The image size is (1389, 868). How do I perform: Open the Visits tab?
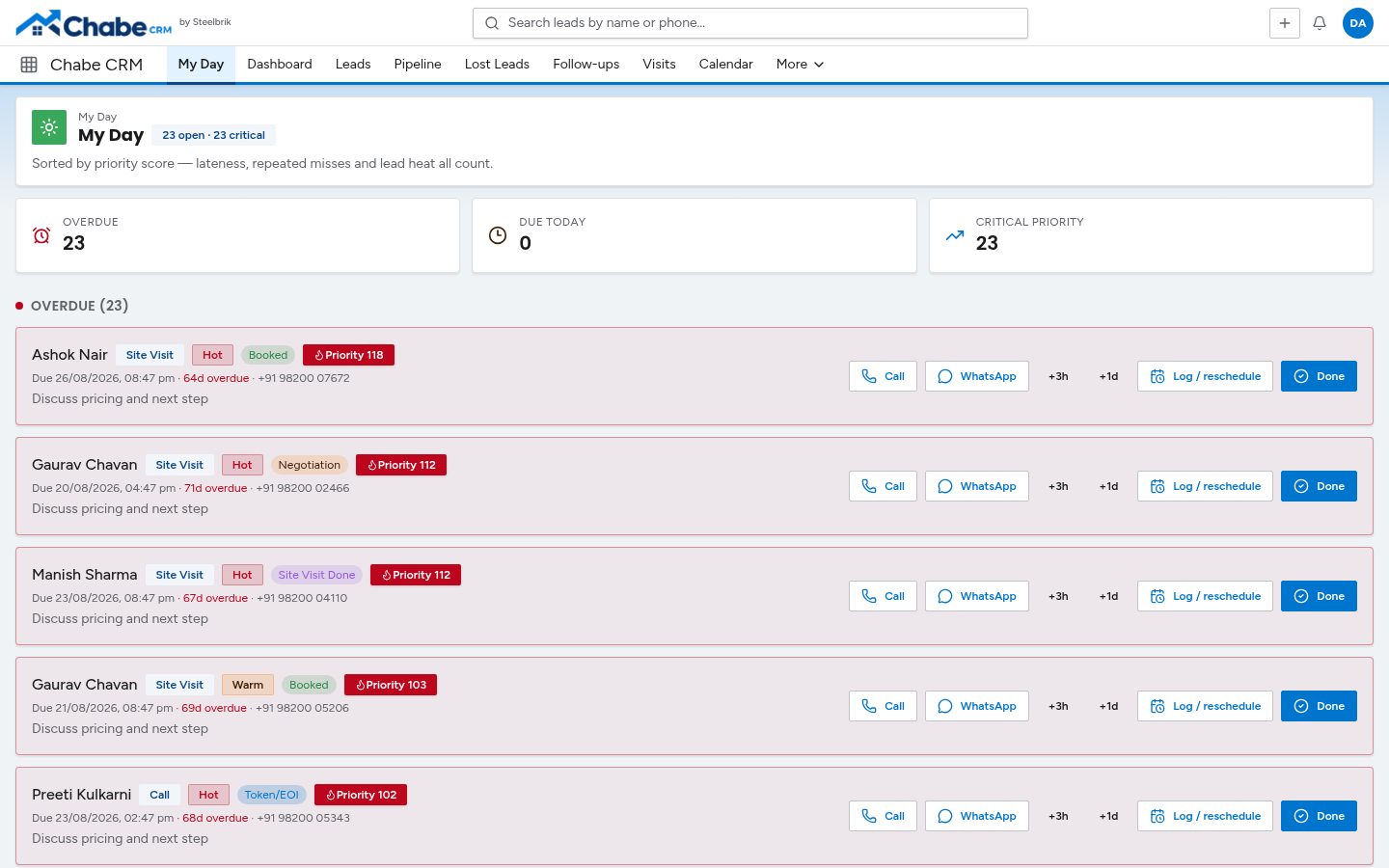pyautogui.click(x=659, y=65)
